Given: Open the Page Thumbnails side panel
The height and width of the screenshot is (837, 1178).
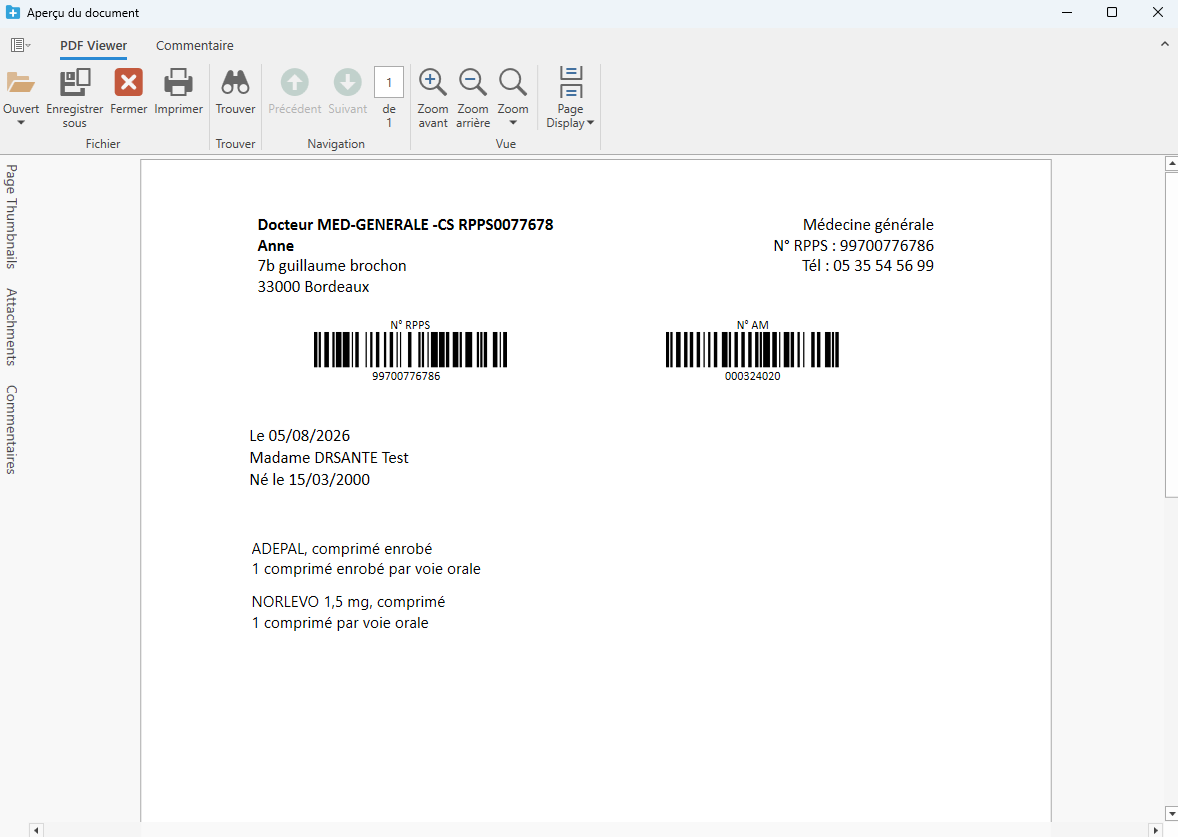Looking at the screenshot, I should click(x=11, y=216).
